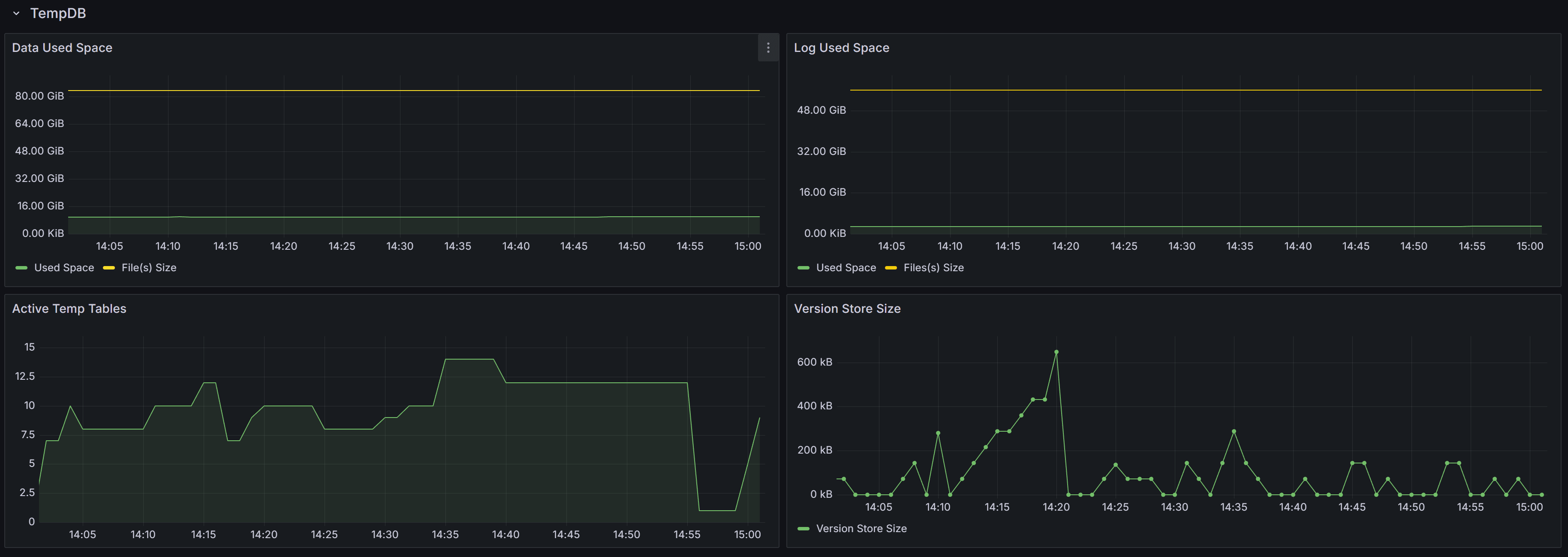Click the 14:35 peak point in Version Store Size chart
This screenshot has width=1568, height=557.
1234,431
